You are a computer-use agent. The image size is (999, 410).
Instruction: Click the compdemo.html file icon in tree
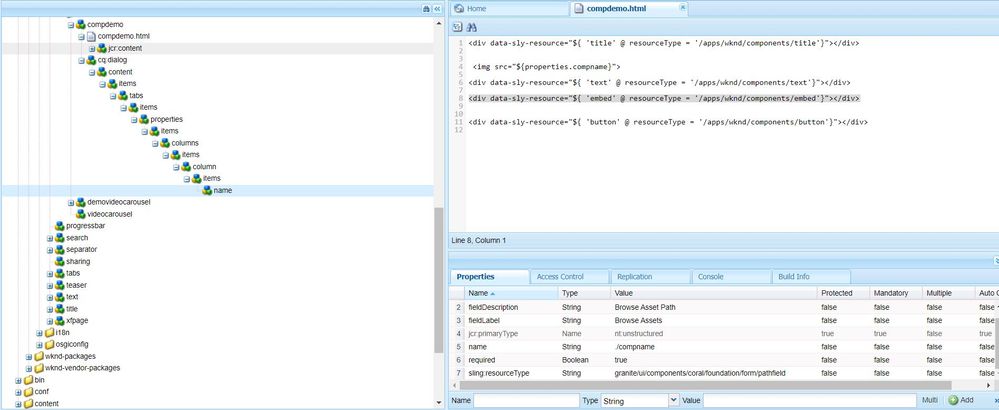pyautogui.click(x=89, y=36)
